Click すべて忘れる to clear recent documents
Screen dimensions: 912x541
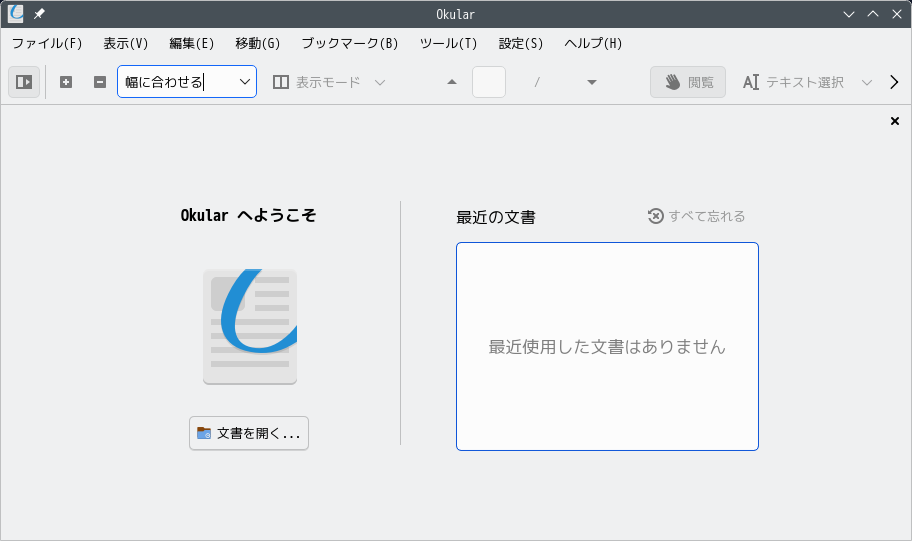[x=696, y=216]
